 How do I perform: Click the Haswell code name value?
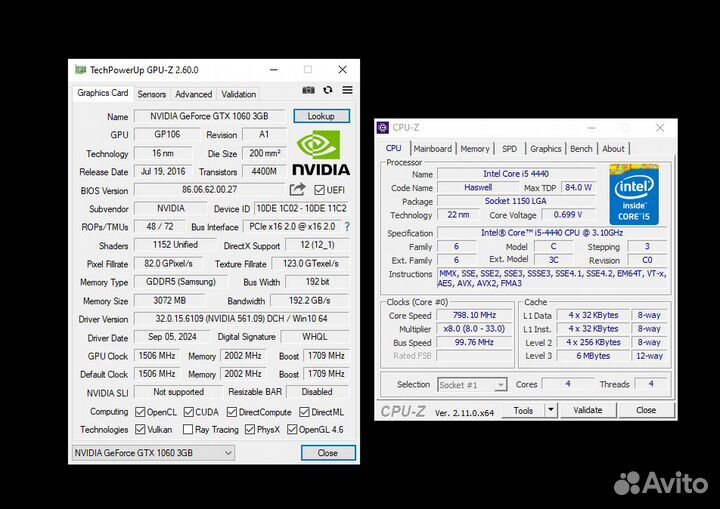478,187
